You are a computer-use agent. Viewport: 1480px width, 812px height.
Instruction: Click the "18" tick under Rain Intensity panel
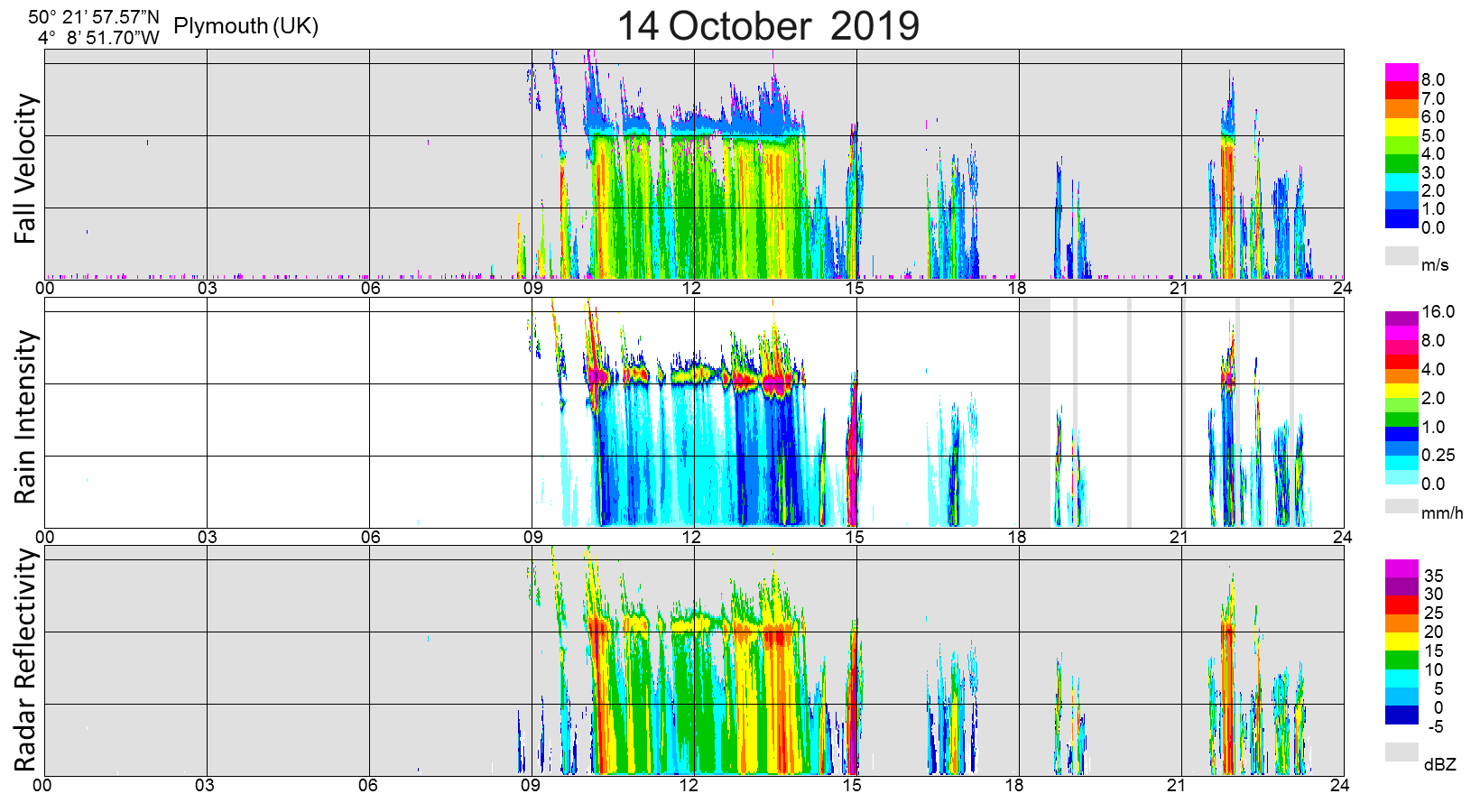pos(1016,537)
